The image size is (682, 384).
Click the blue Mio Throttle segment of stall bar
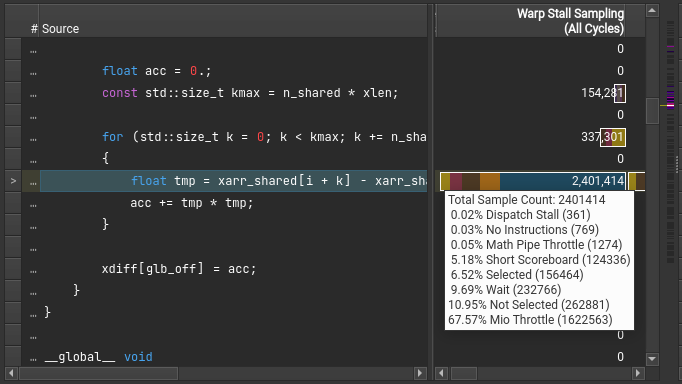pos(562,181)
